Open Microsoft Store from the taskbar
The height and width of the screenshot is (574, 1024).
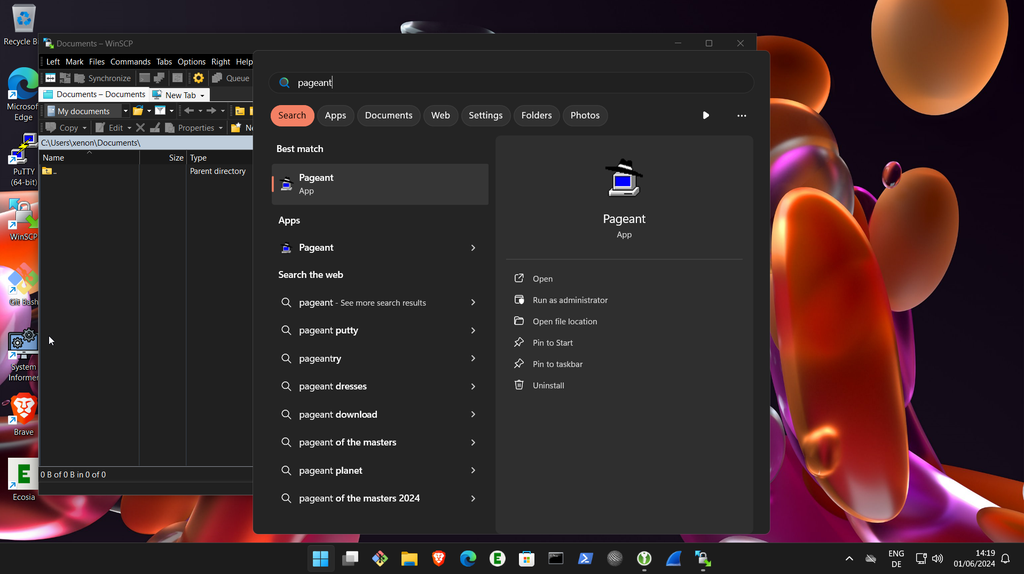[526, 559]
